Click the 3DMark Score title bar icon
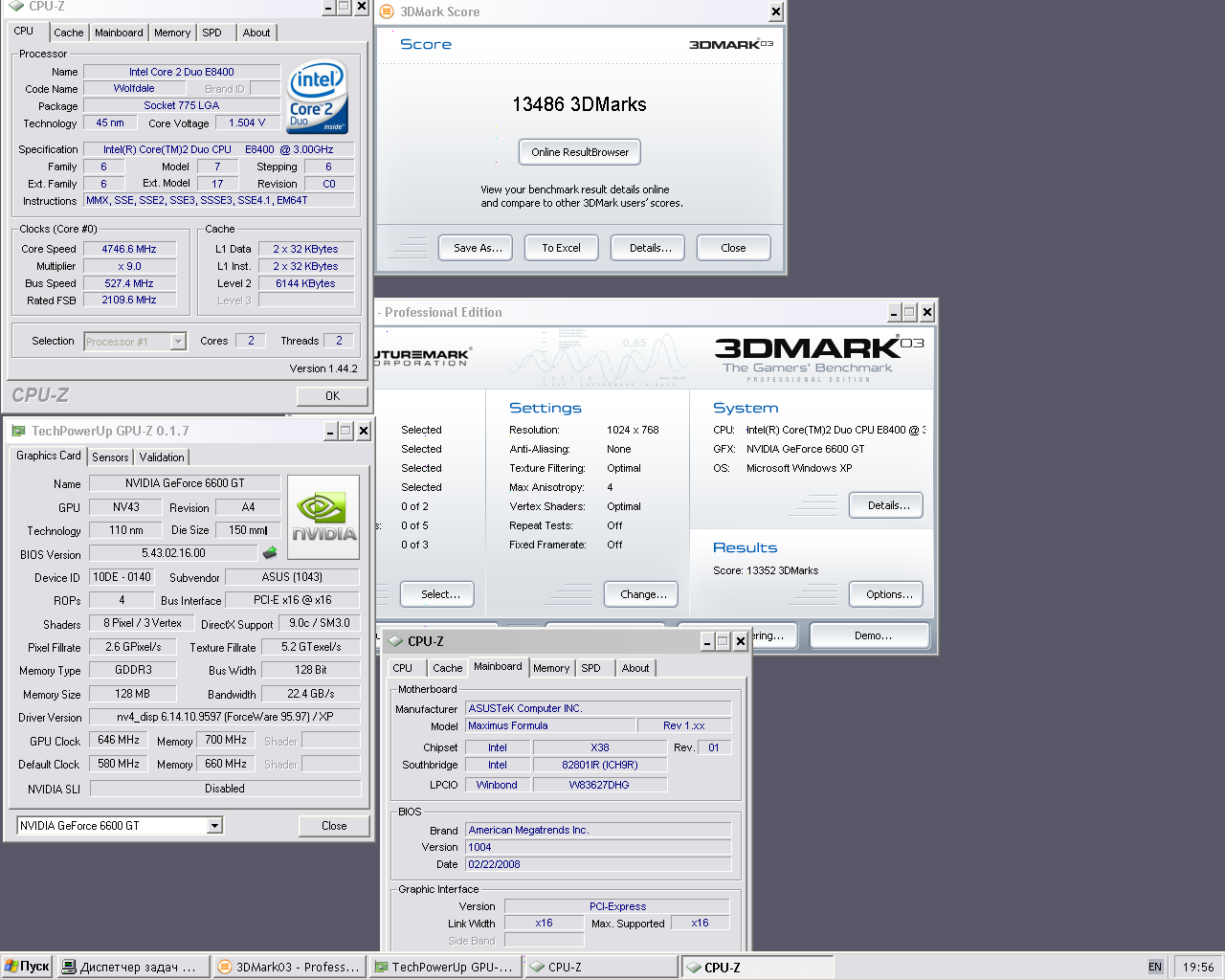This screenshot has height=980, width=1225. point(387,11)
